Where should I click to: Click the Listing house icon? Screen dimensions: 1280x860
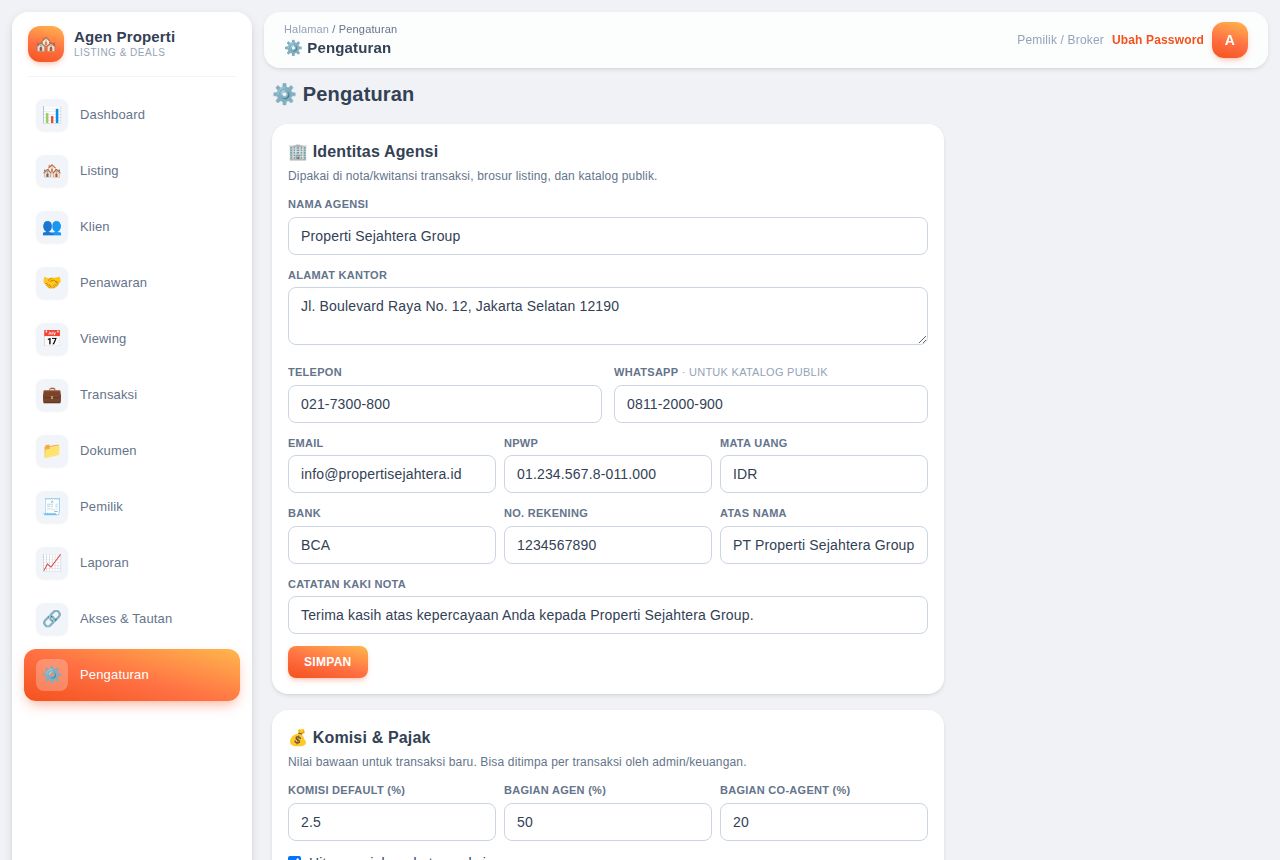point(52,171)
